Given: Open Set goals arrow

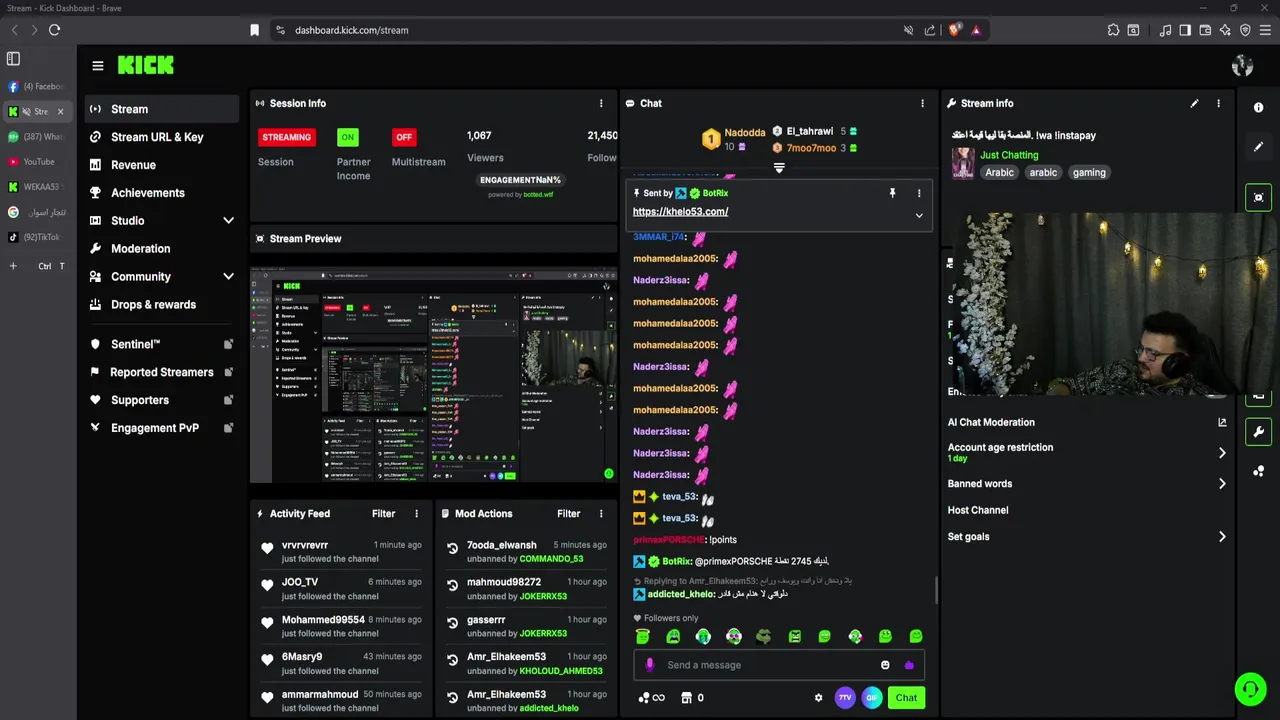Looking at the screenshot, I should pos(1222,537).
